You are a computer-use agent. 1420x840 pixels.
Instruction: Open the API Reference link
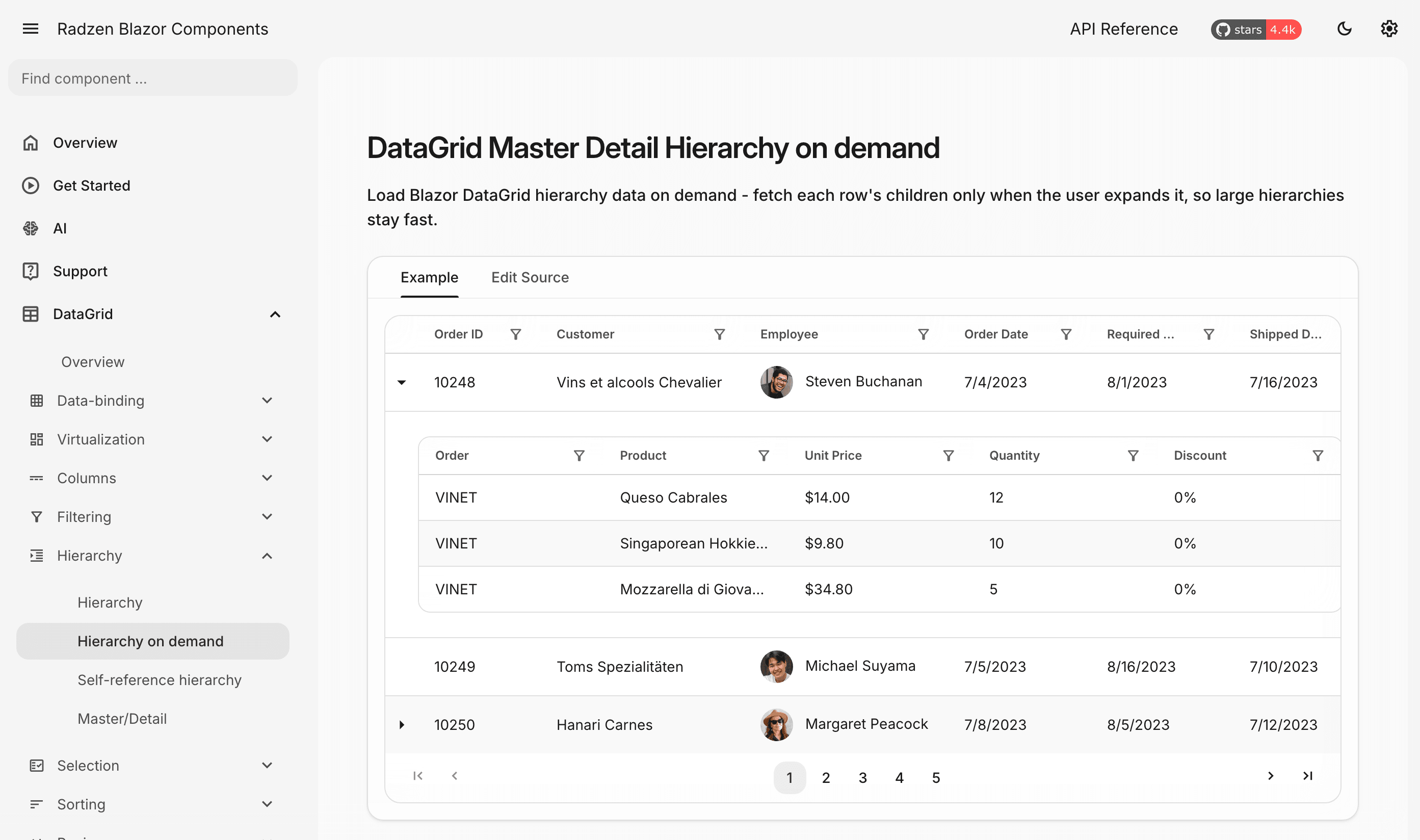pyautogui.click(x=1123, y=29)
